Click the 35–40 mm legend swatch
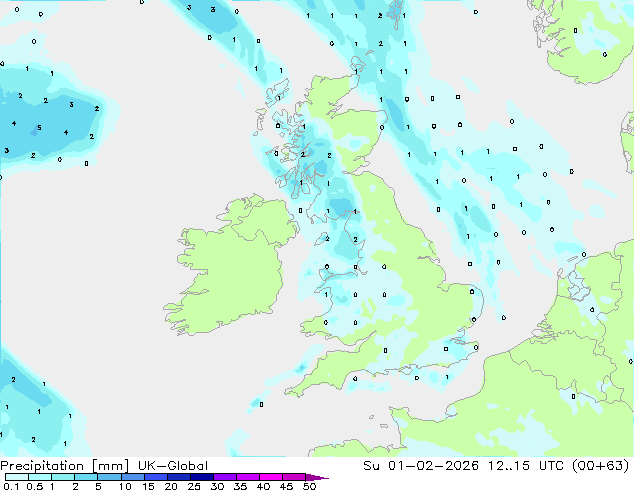 247,477
